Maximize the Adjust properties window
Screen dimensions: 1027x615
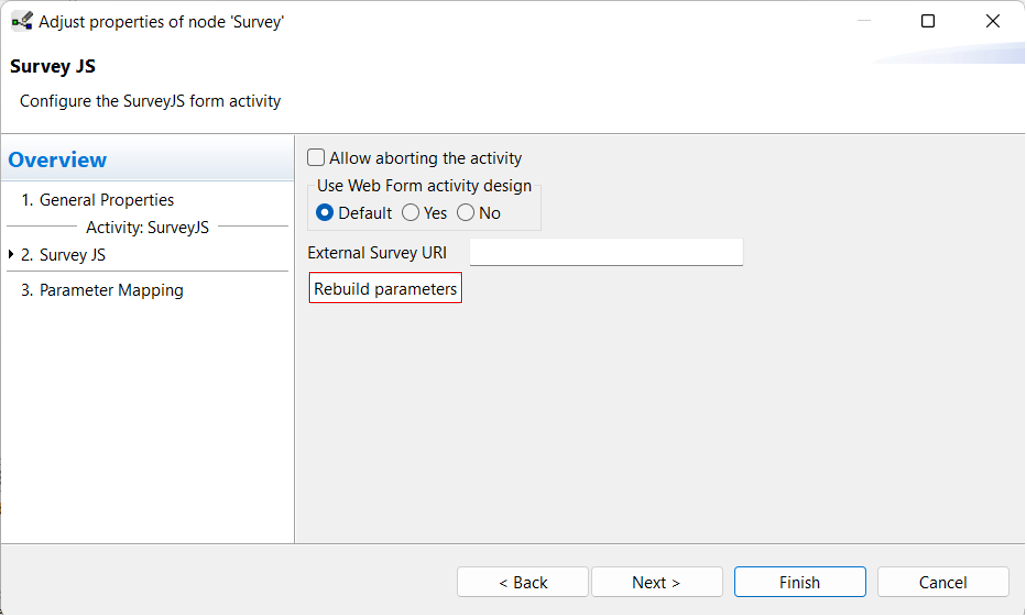pos(927,21)
